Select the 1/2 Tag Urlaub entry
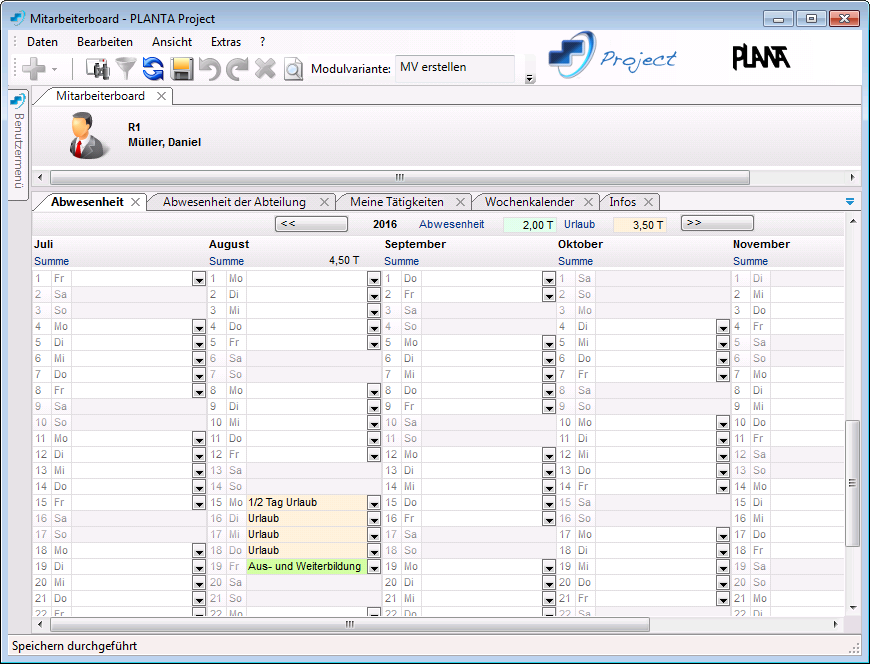The height and width of the screenshot is (664, 870). pos(306,503)
